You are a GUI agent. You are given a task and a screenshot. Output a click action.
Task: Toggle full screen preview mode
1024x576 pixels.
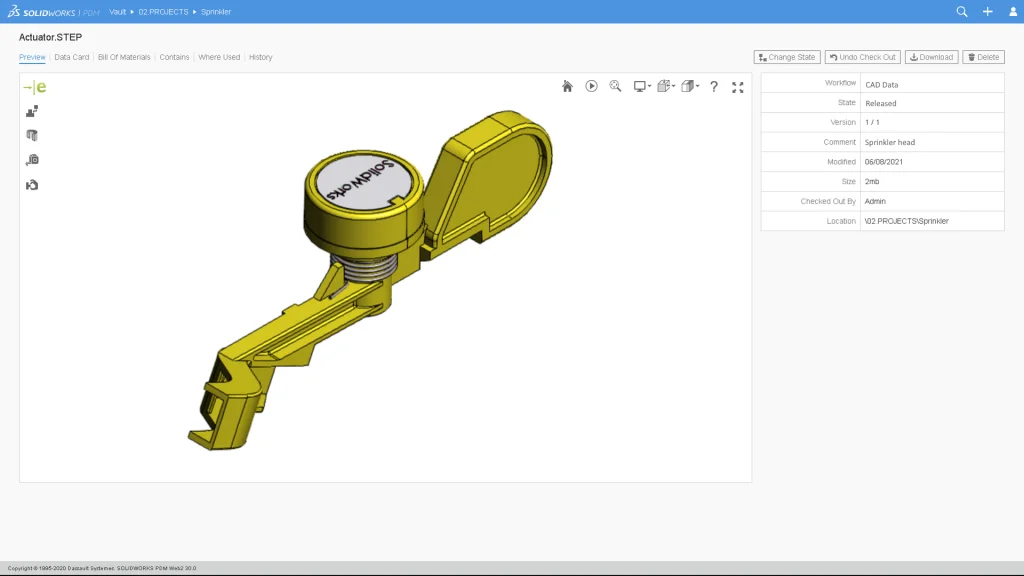click(x=738, y=87)
